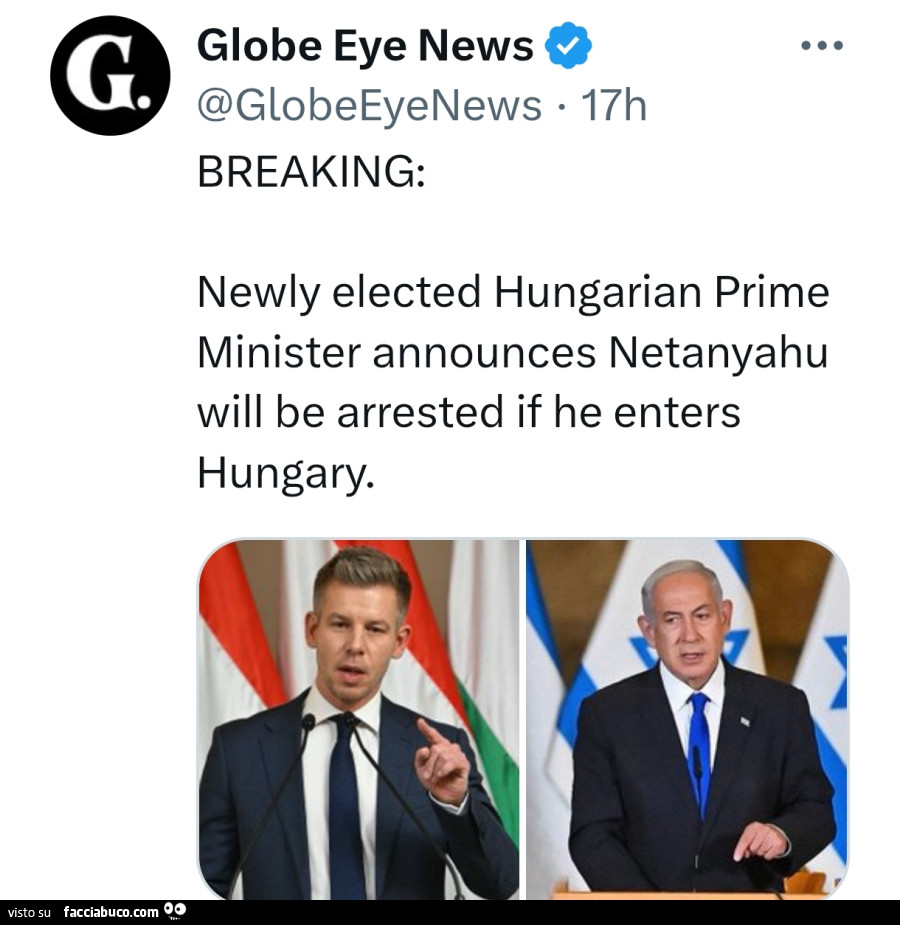Click "Newly elected Hungarian Prime" text line
The height and width of the screenshot is (925, 900).
pos(513,292)
